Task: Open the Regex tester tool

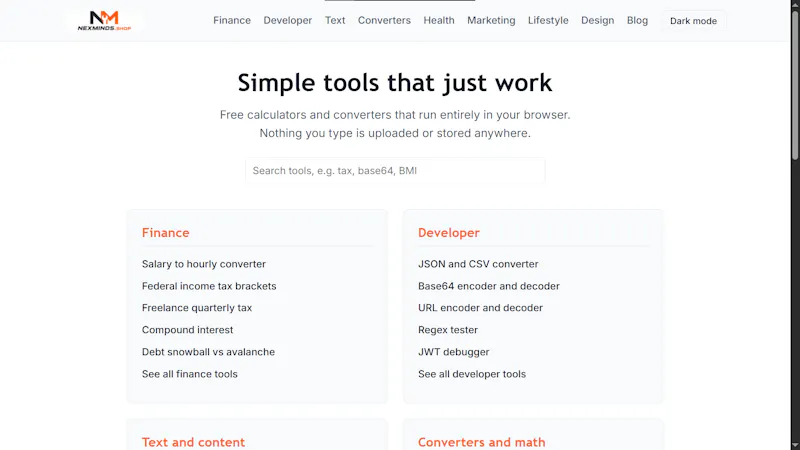Action: click(448, 330)
